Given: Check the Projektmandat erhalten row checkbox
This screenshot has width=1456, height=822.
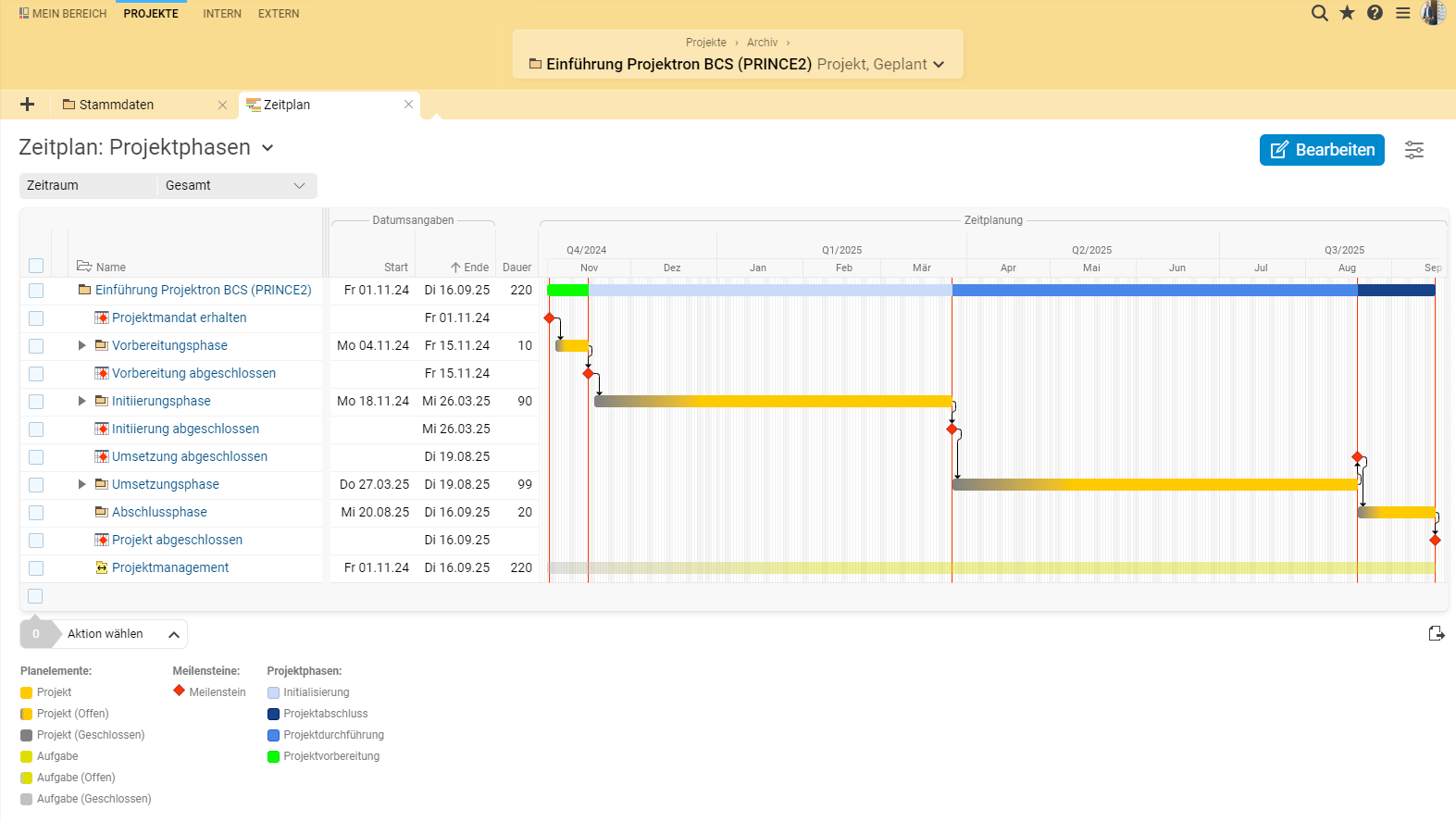Looking at the screenshot, I should click(x=36, y=318).
